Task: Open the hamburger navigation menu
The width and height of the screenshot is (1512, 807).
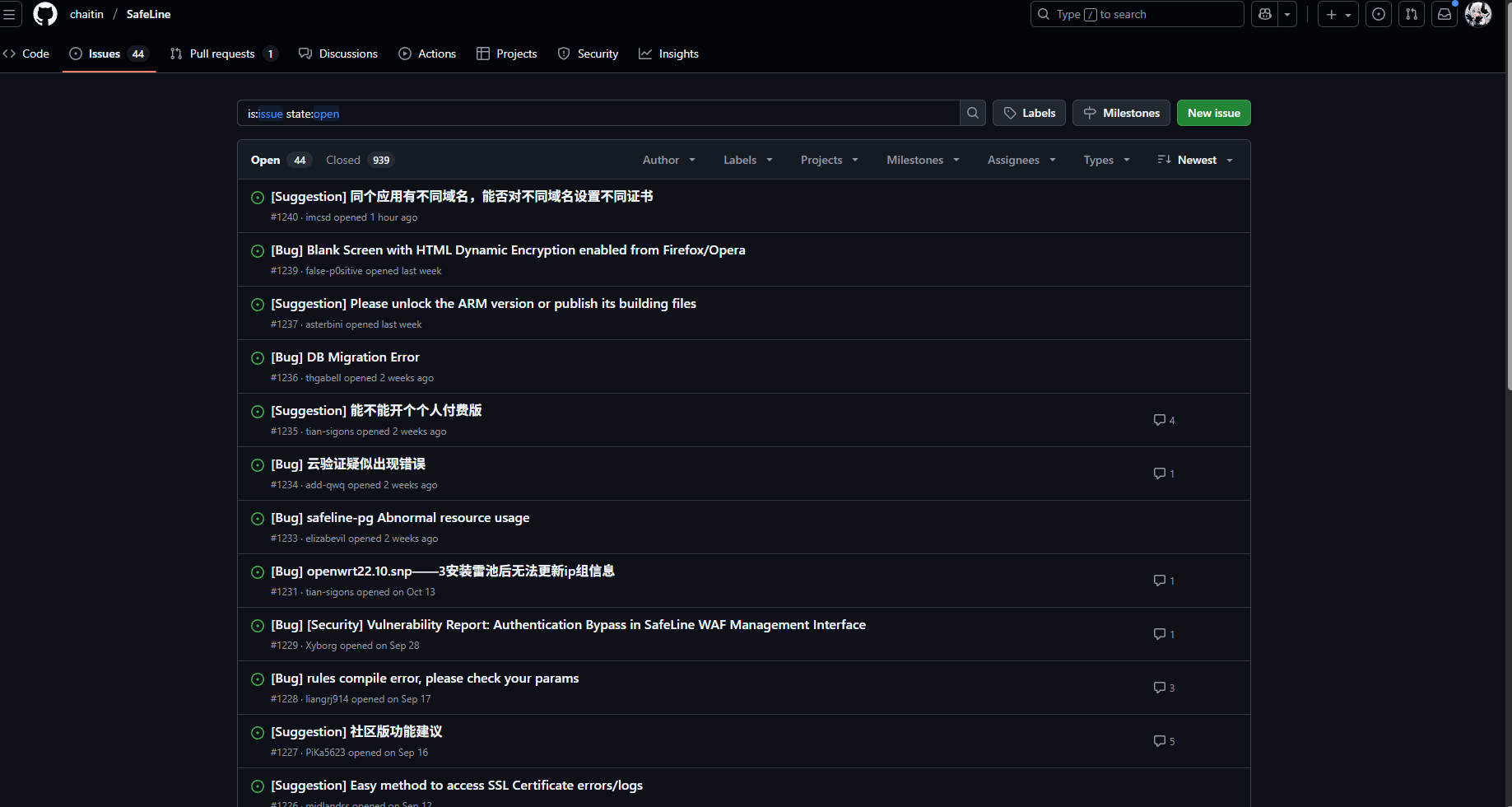Action: [x=11, y=14]
